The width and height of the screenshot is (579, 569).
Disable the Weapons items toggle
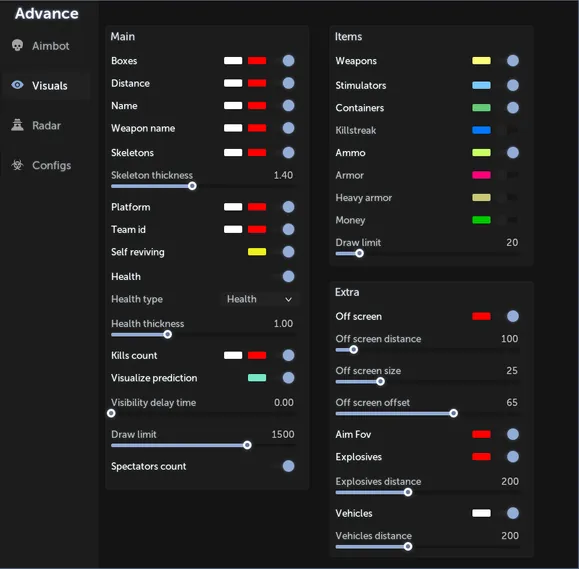coord(510,61)
